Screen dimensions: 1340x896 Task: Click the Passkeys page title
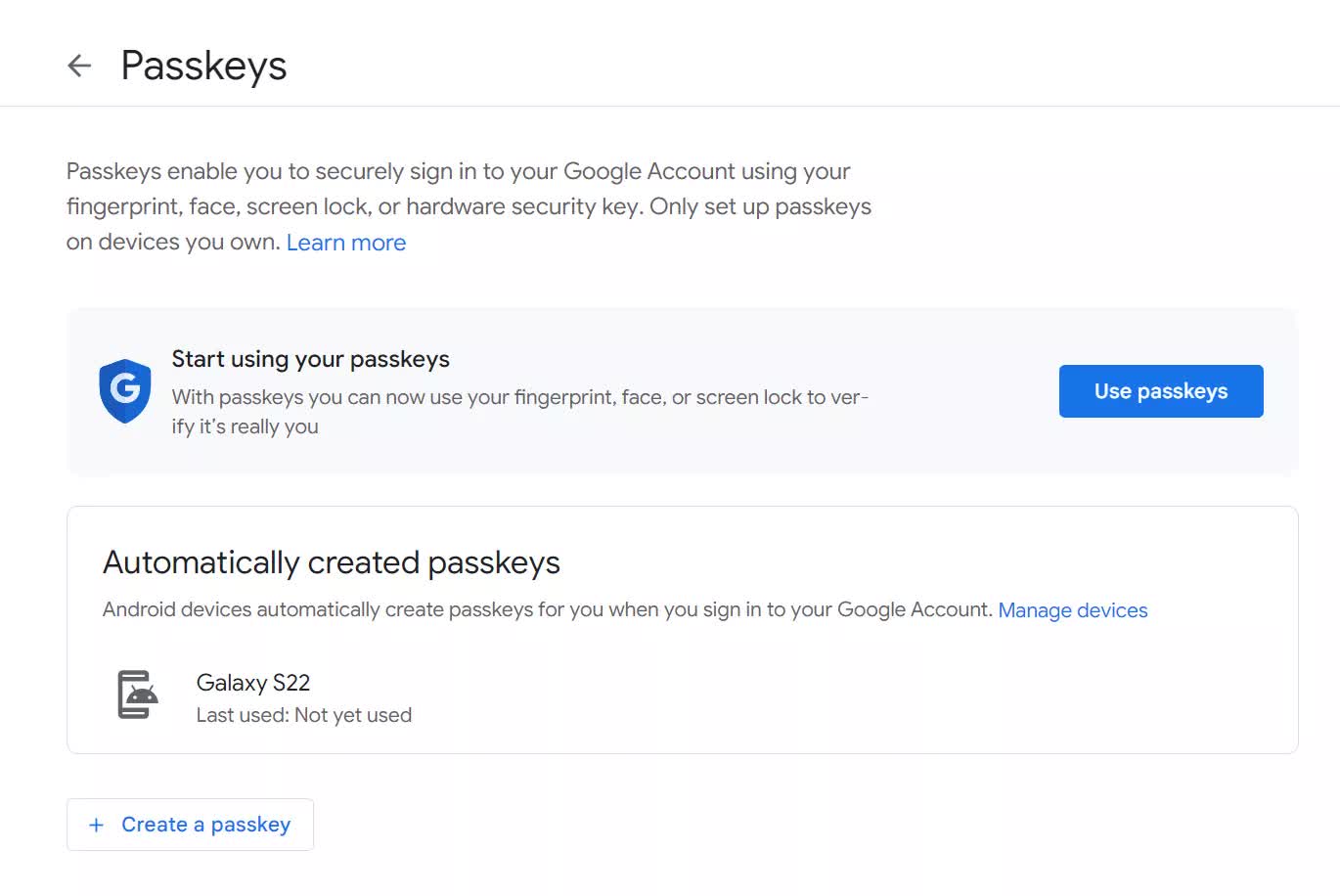[x=203, y=66]
